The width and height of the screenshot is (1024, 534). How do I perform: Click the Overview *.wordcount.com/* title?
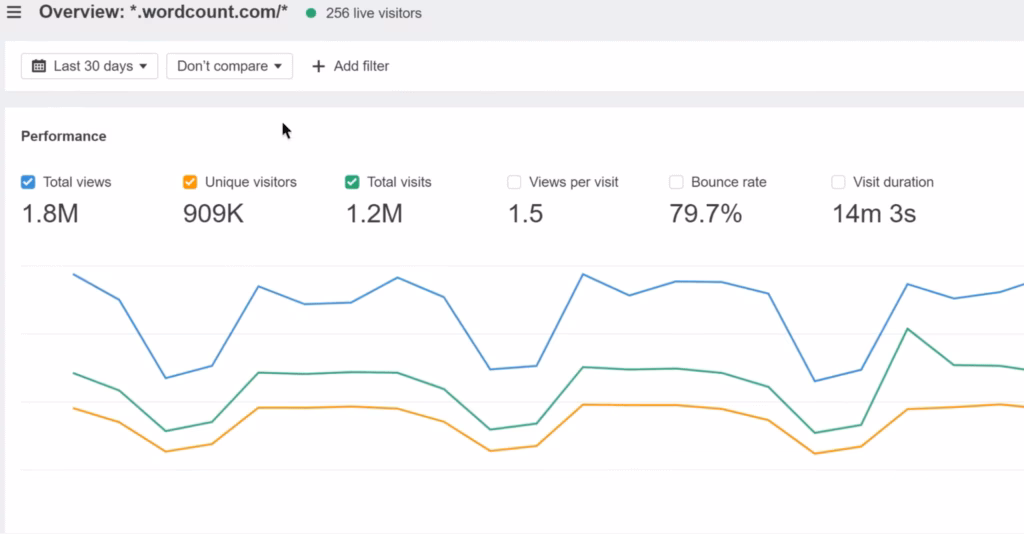click(163, 13)
